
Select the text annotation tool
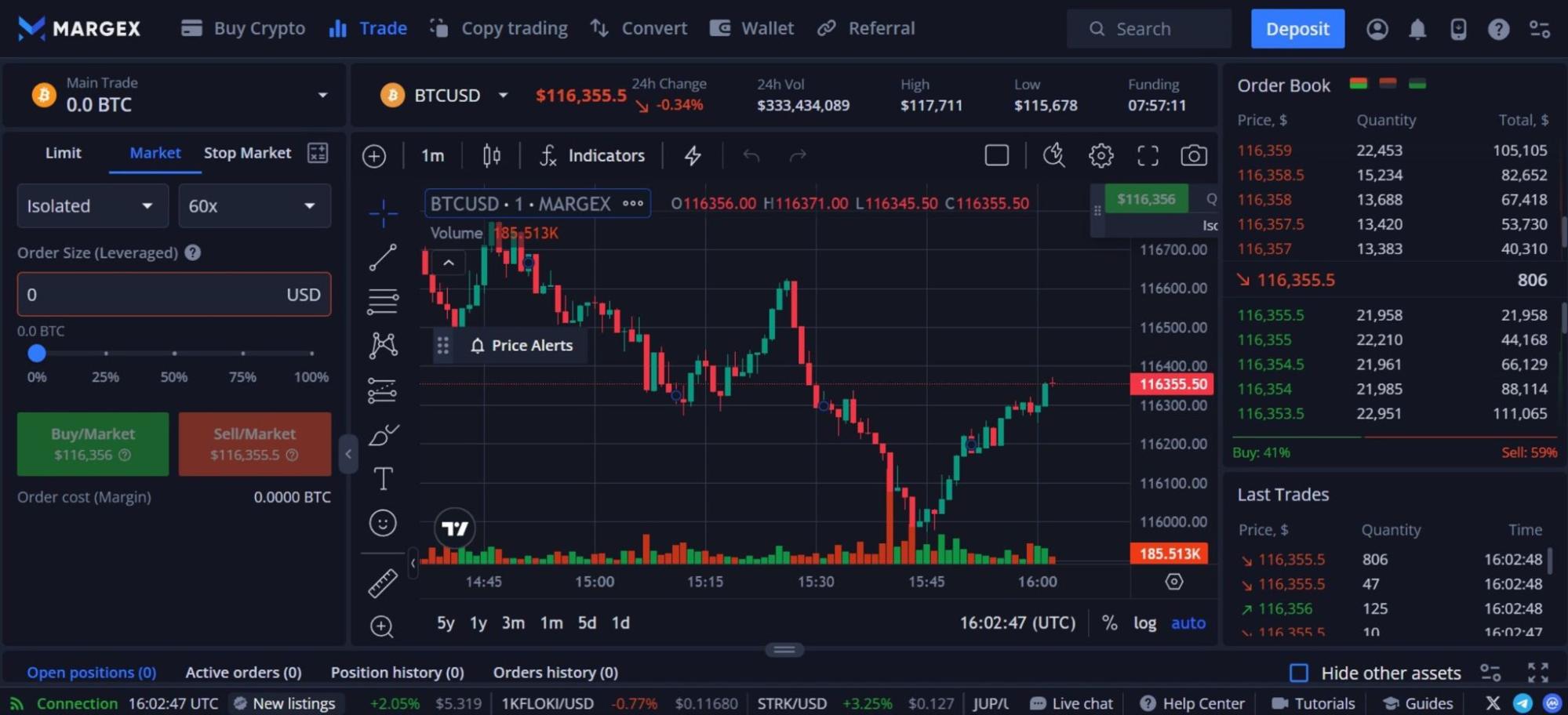[x=383, y=478]
